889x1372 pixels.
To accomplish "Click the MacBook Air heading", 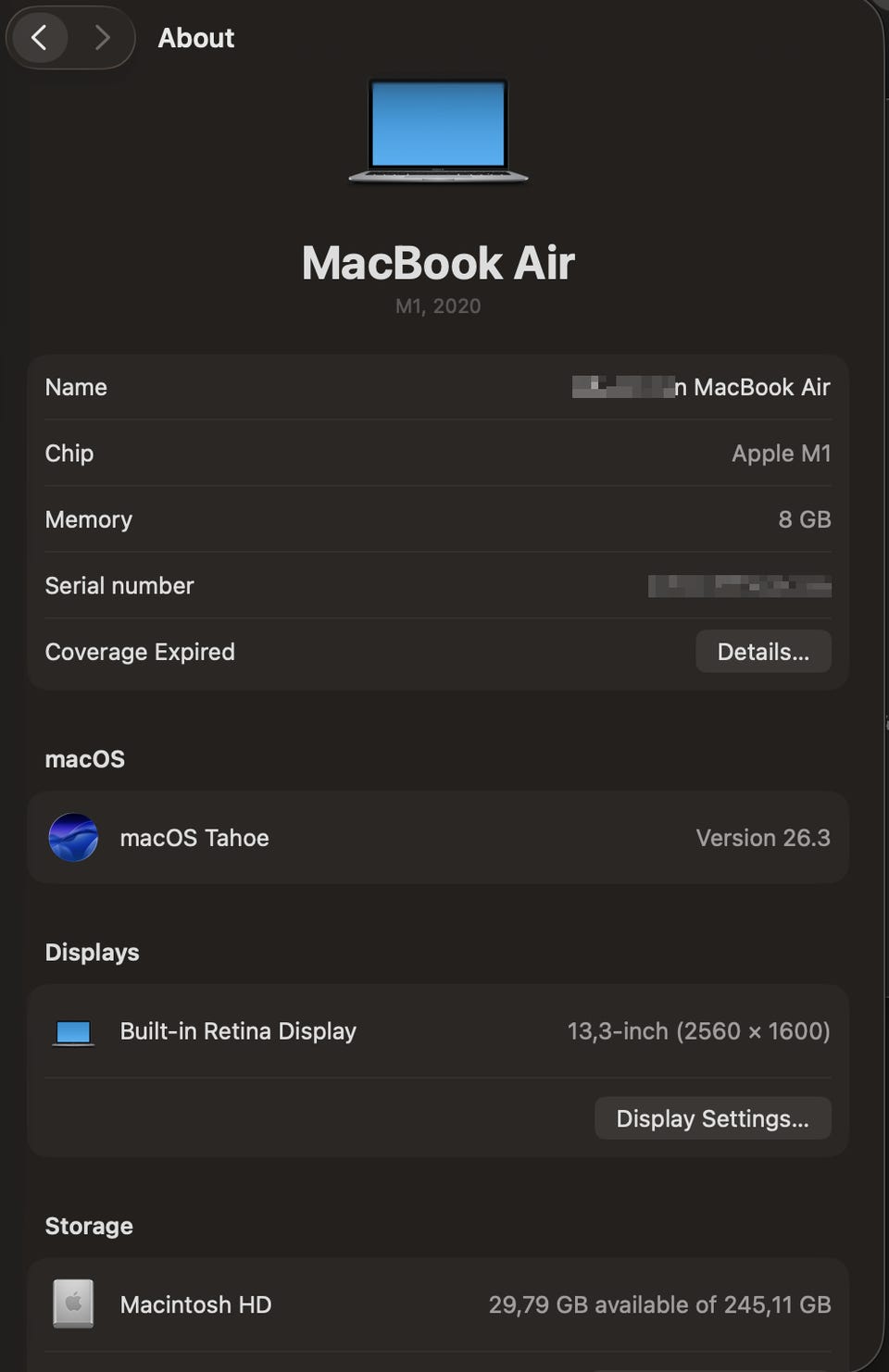I will click(438, 263).
